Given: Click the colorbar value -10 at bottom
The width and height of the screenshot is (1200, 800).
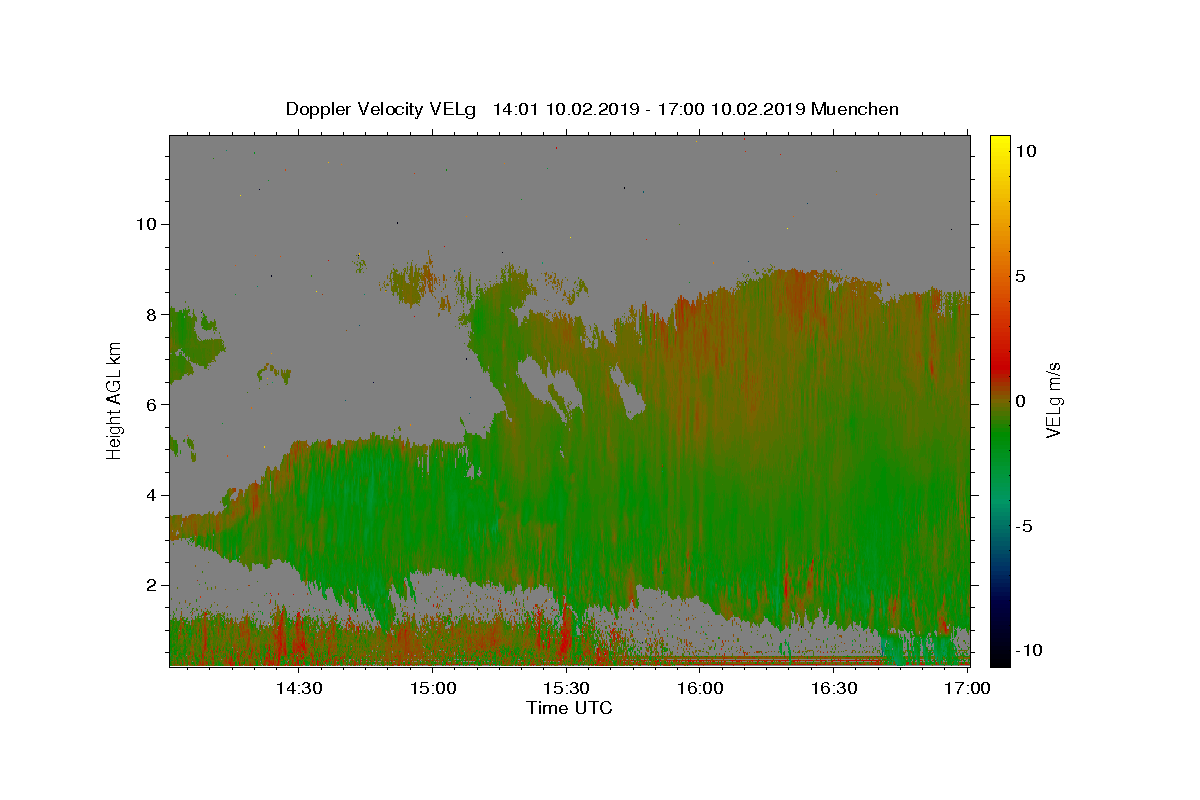Looking at the screenshot, I should 1028,650.
